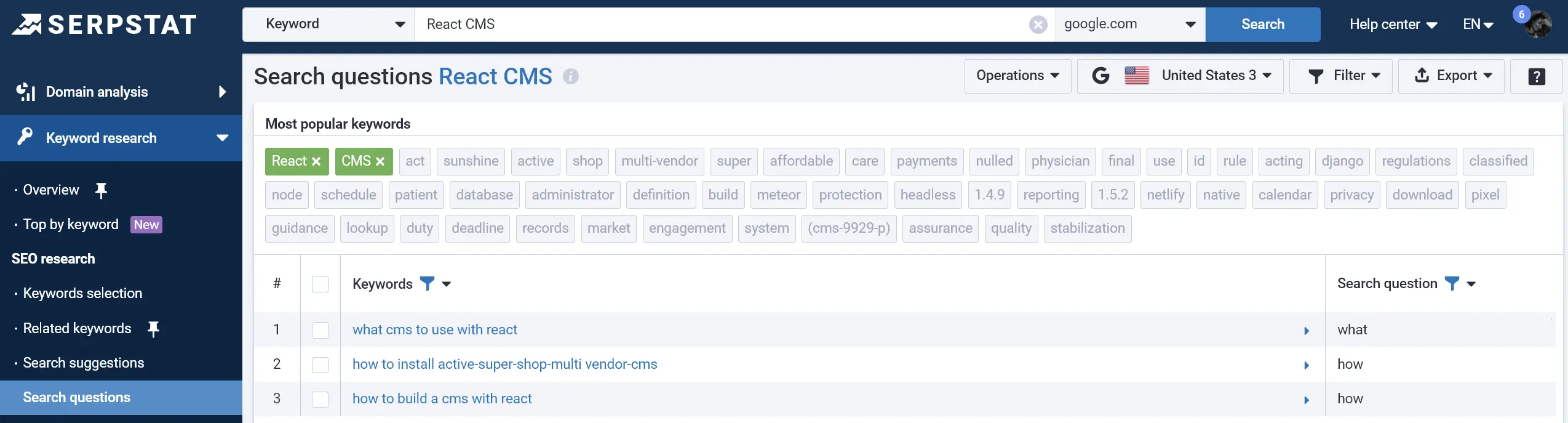Open the EN language dropdown
Screen dimensions: 1568x423
[x=1478, y=25]
